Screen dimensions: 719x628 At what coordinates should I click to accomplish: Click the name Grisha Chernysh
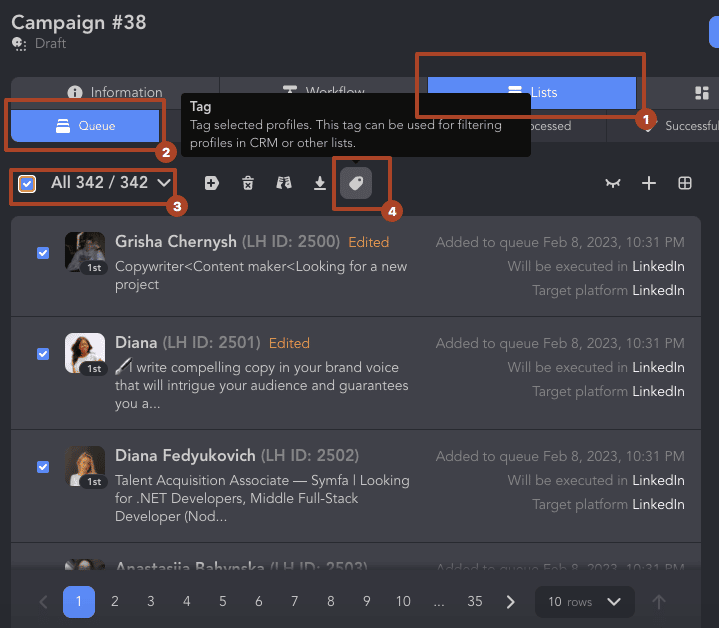[176, 242]
